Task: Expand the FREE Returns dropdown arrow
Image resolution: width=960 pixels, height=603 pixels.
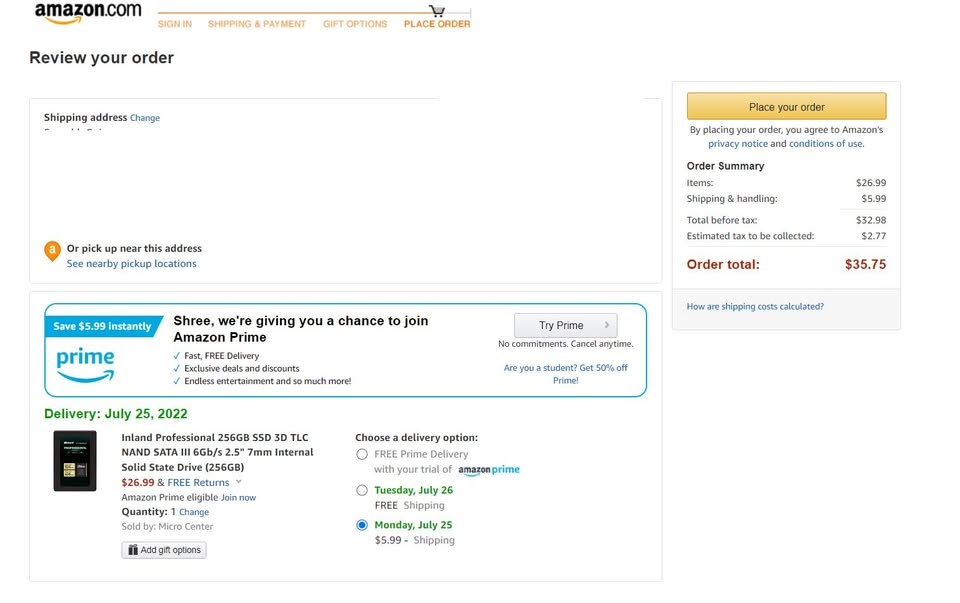Action: [239, 482]
